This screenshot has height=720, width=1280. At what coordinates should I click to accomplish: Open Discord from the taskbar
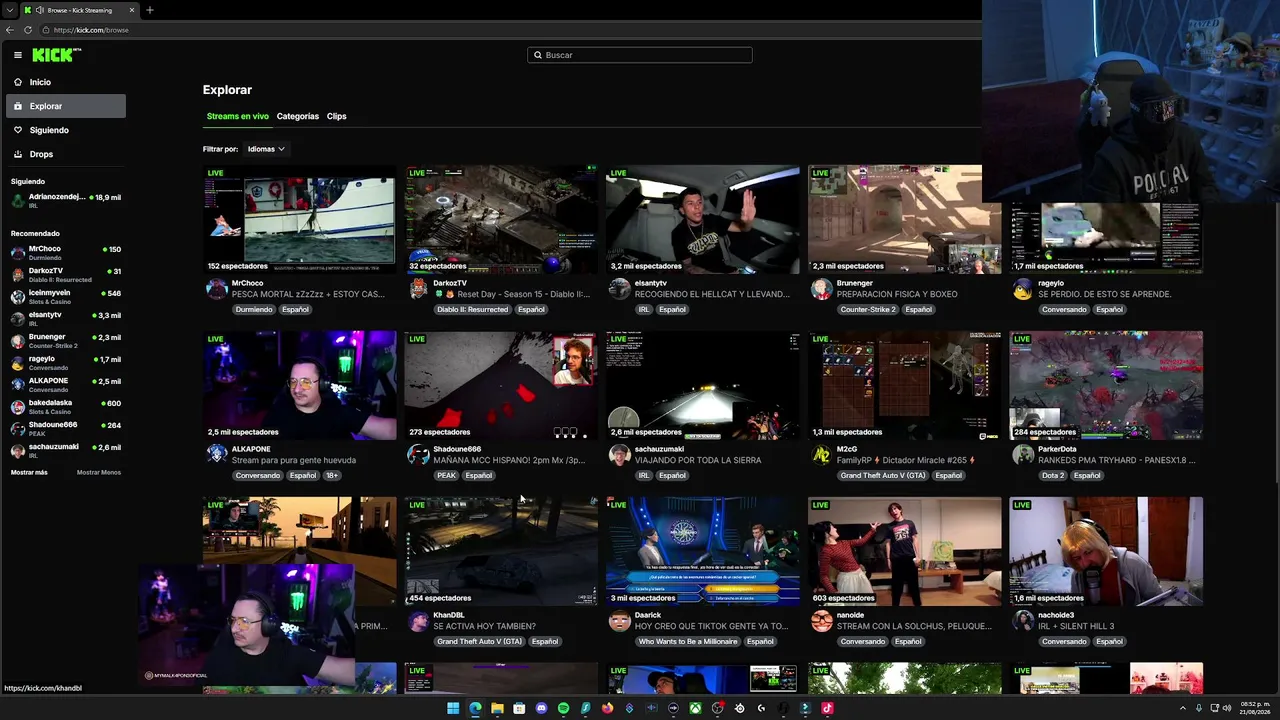tap(541, 708)
